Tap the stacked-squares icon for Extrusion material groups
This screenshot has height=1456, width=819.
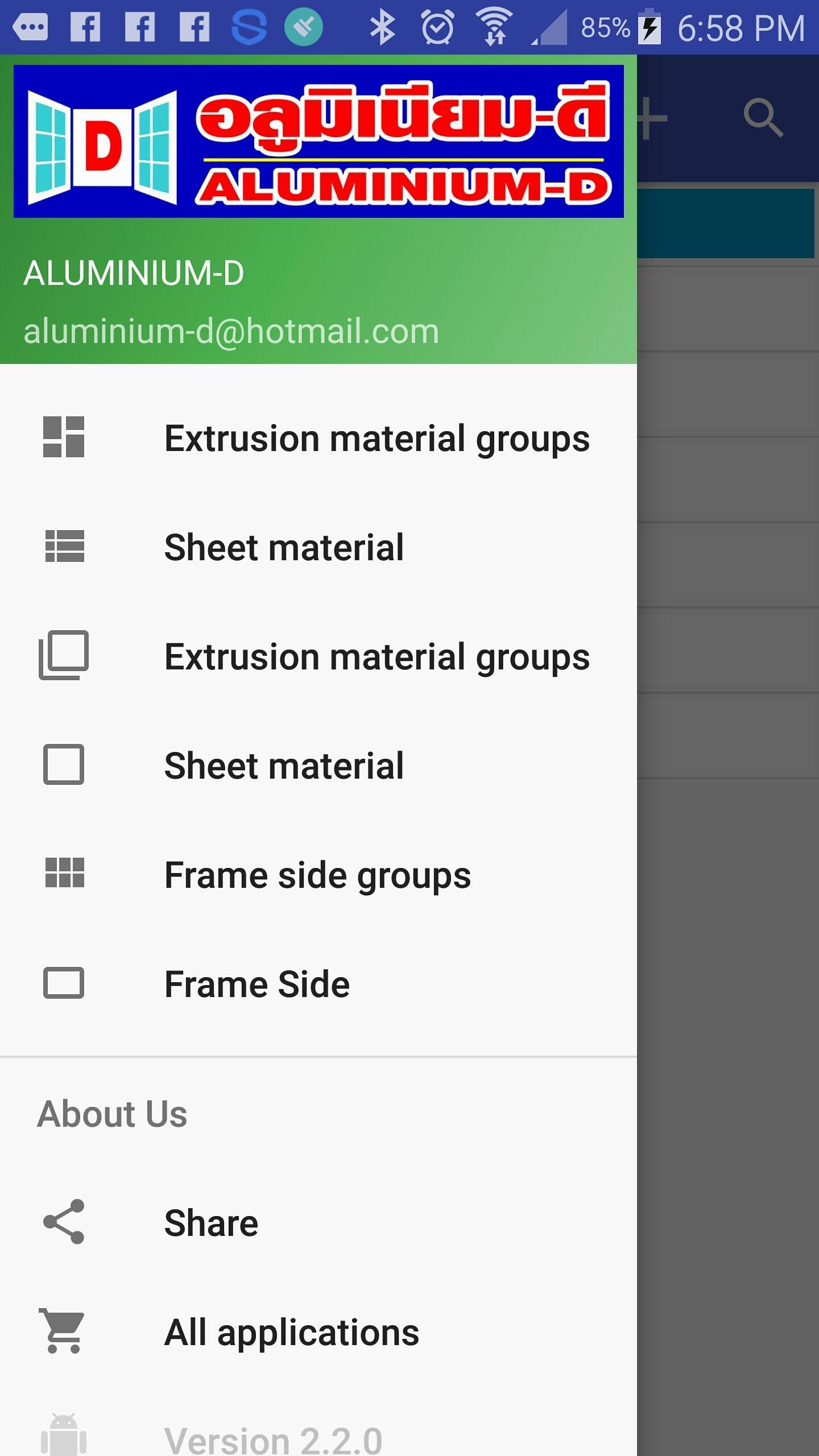(x=64, y=655)
